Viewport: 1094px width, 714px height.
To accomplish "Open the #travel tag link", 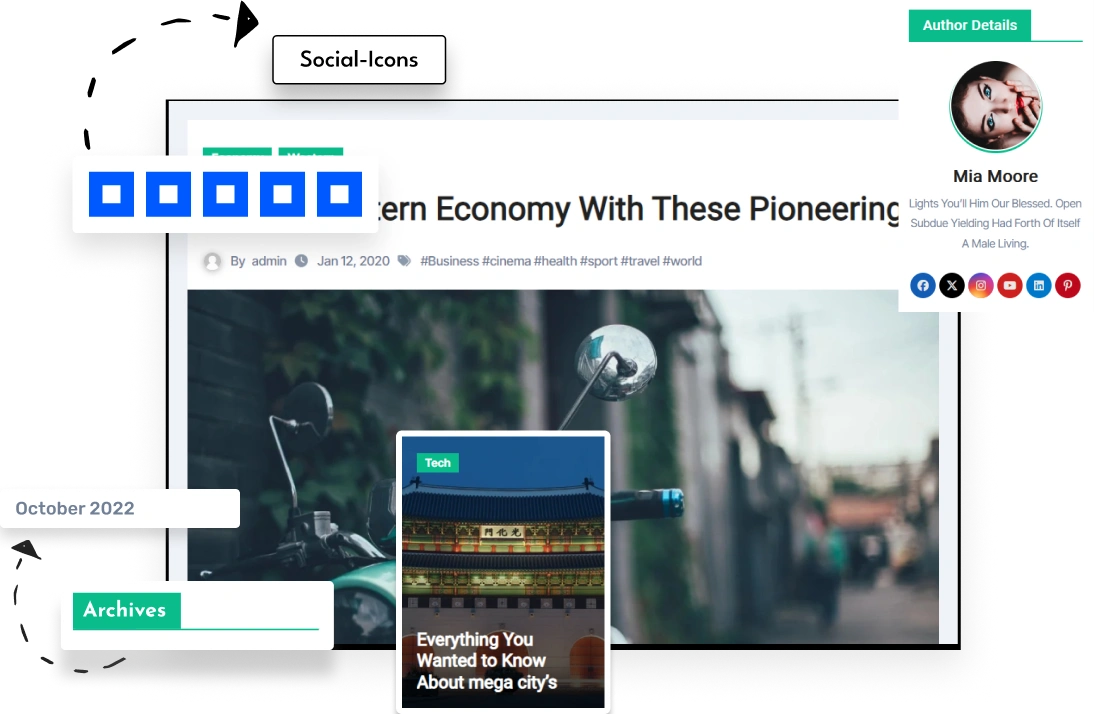I will pos(640,261).
